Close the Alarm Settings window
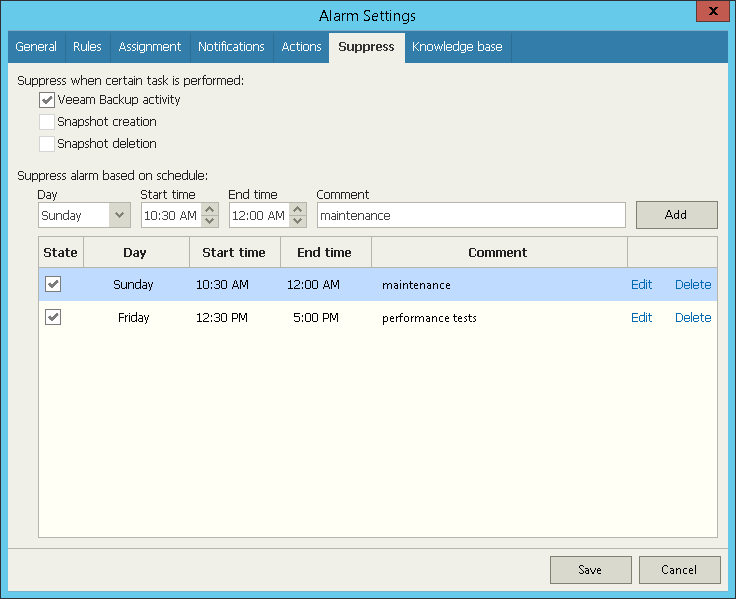Screen dimensions: 736x599 coord(713,11)
